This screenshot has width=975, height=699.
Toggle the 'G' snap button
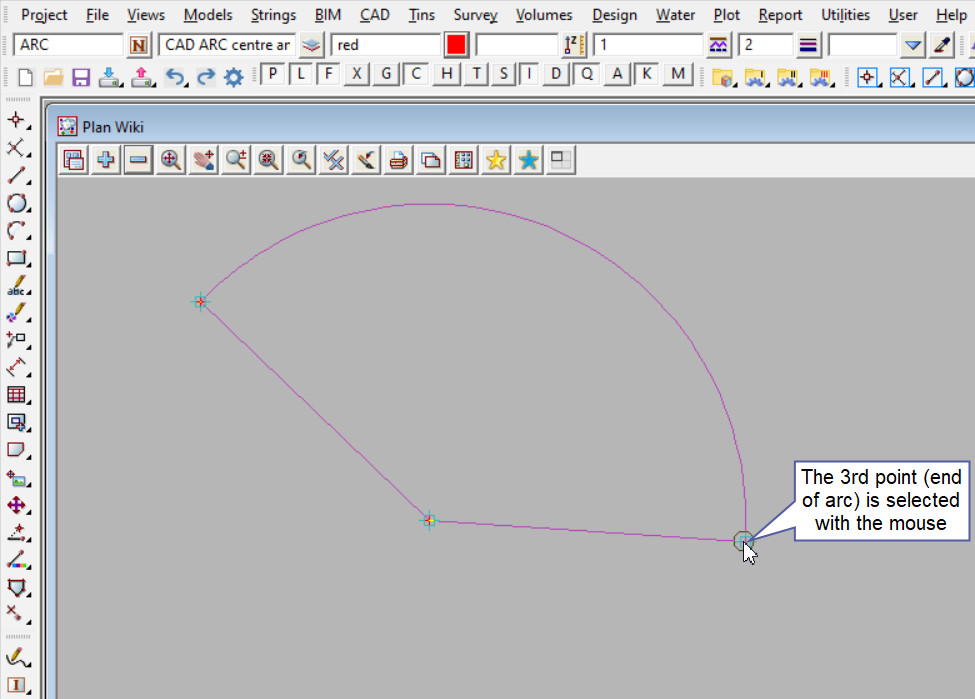[387, 75]
